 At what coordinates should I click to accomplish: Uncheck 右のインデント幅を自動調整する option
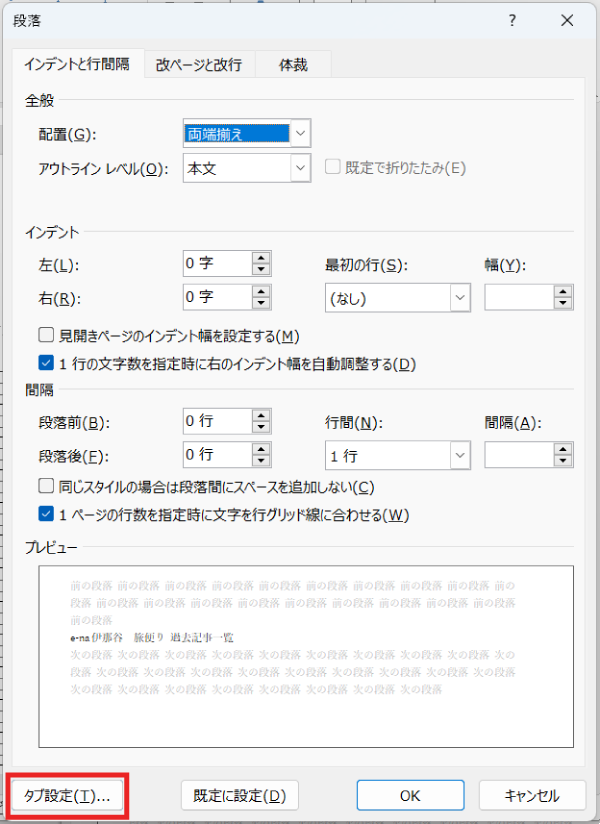tap(46, 364)
